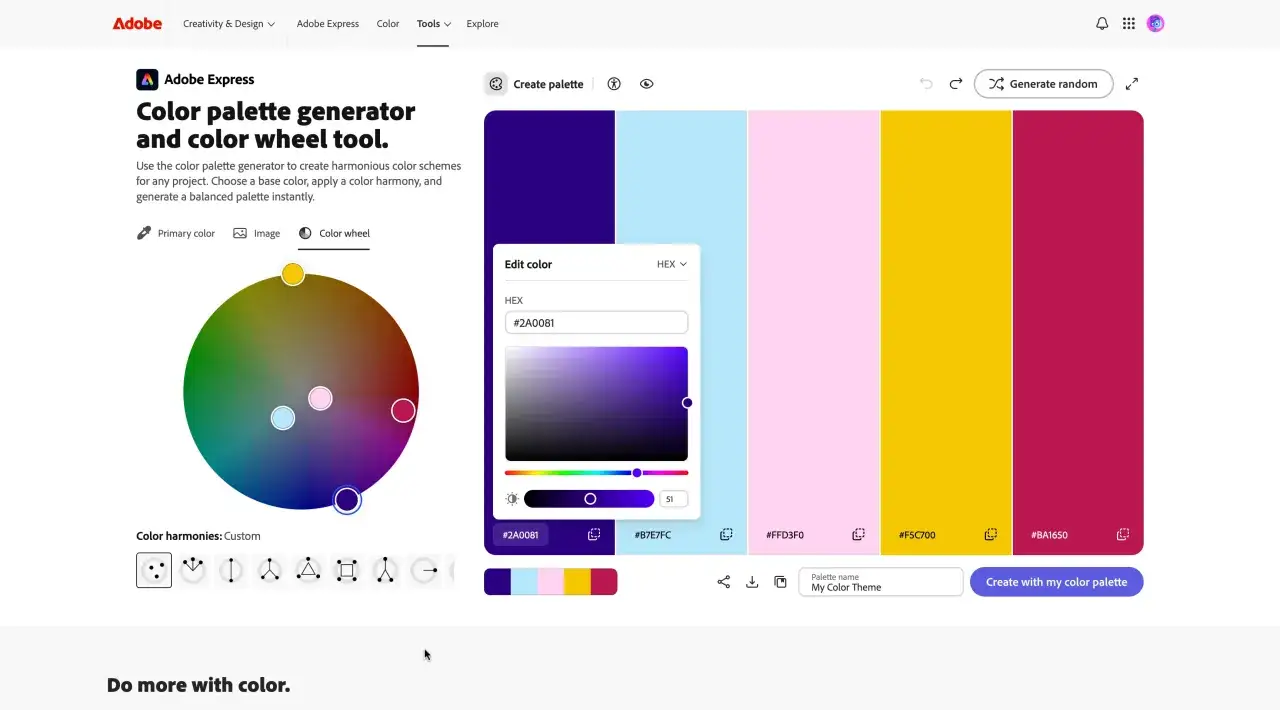Click the redo arrow icon
The height and width of the screenshot is (710, 1280).
[956, 84]
